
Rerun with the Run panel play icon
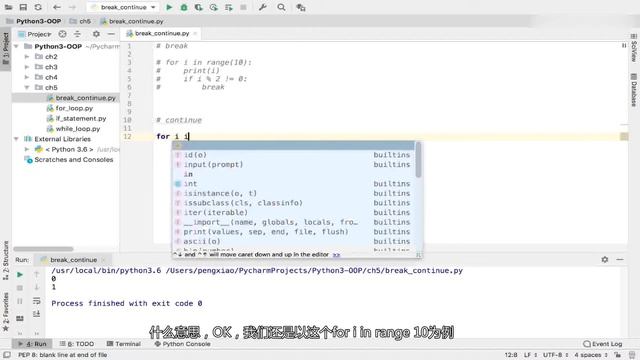20,275
